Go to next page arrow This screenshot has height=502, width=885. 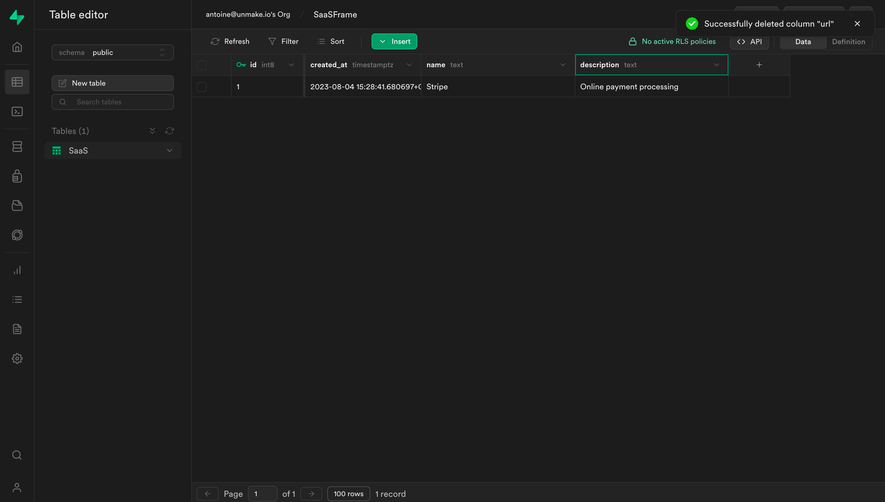click(x=311, y=494)
